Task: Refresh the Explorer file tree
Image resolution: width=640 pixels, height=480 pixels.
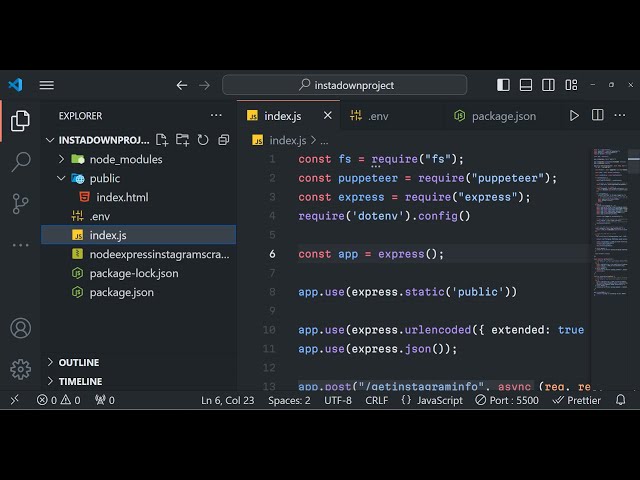Action: click(203, 140)
